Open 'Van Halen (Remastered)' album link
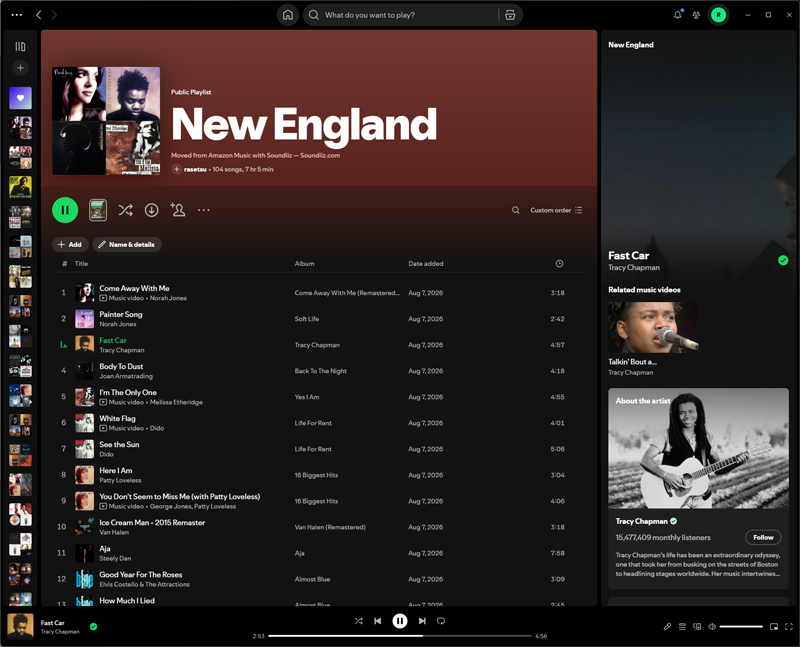 pos(330,527)
